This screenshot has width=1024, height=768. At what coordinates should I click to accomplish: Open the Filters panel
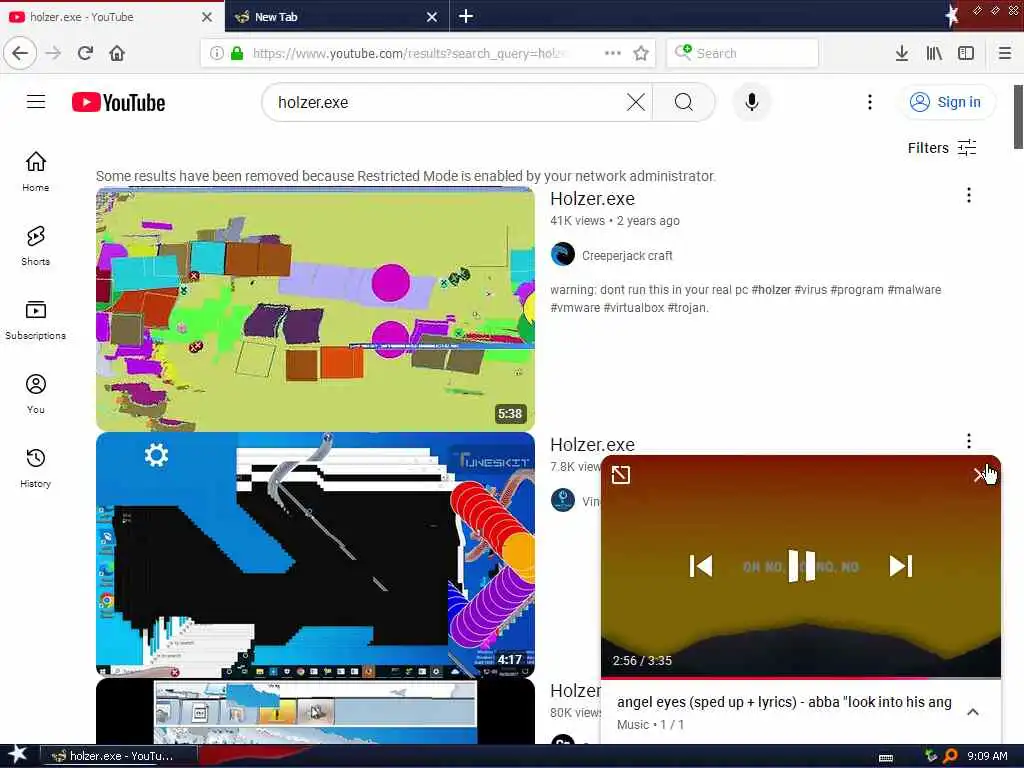point(942,148)
